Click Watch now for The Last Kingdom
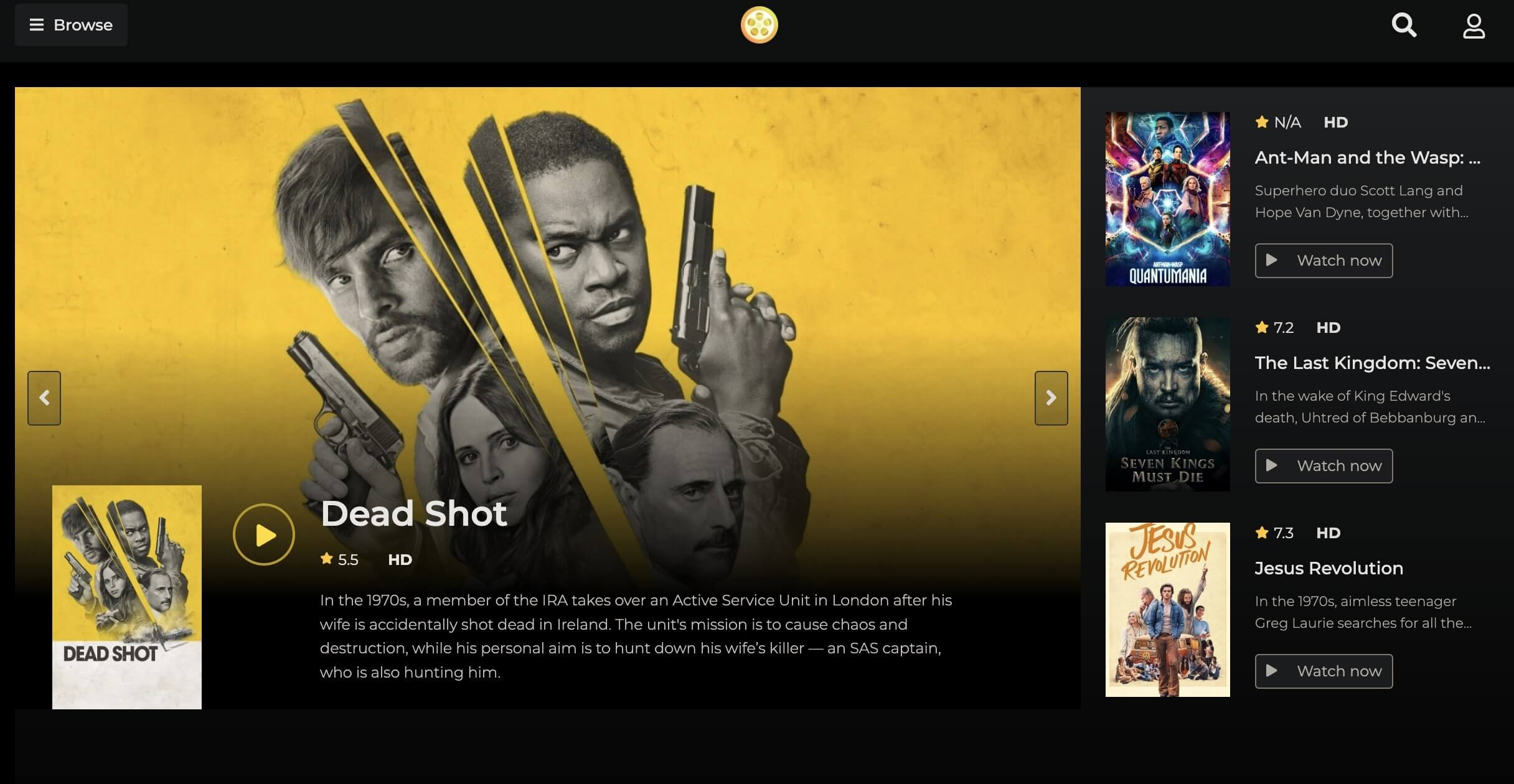1514x784 pixels. [1324, 466]
